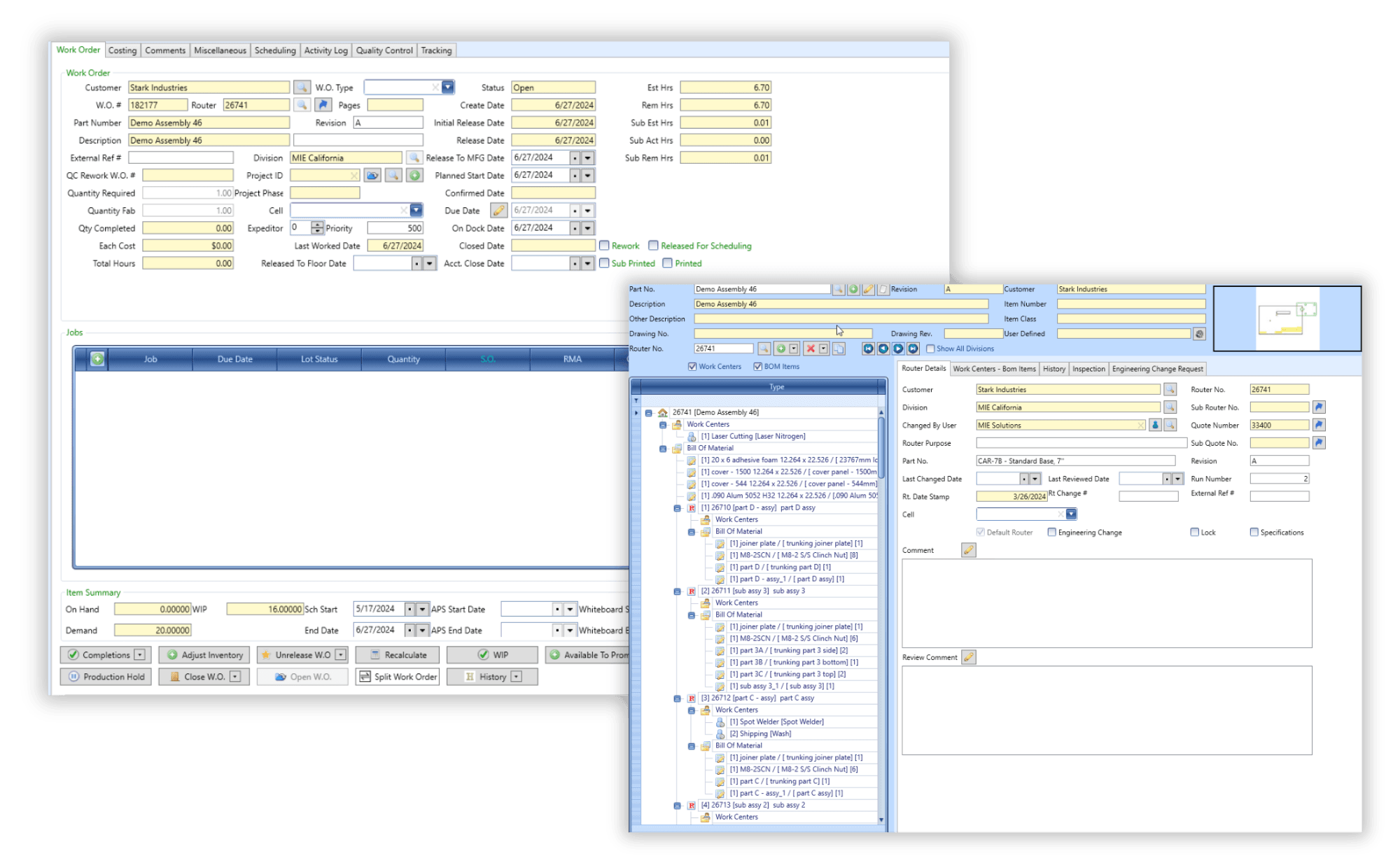Click the Expeditor spinner control
Image resolution: width=1400 pixels, height=863 pixels.
(x=318, y=227)
